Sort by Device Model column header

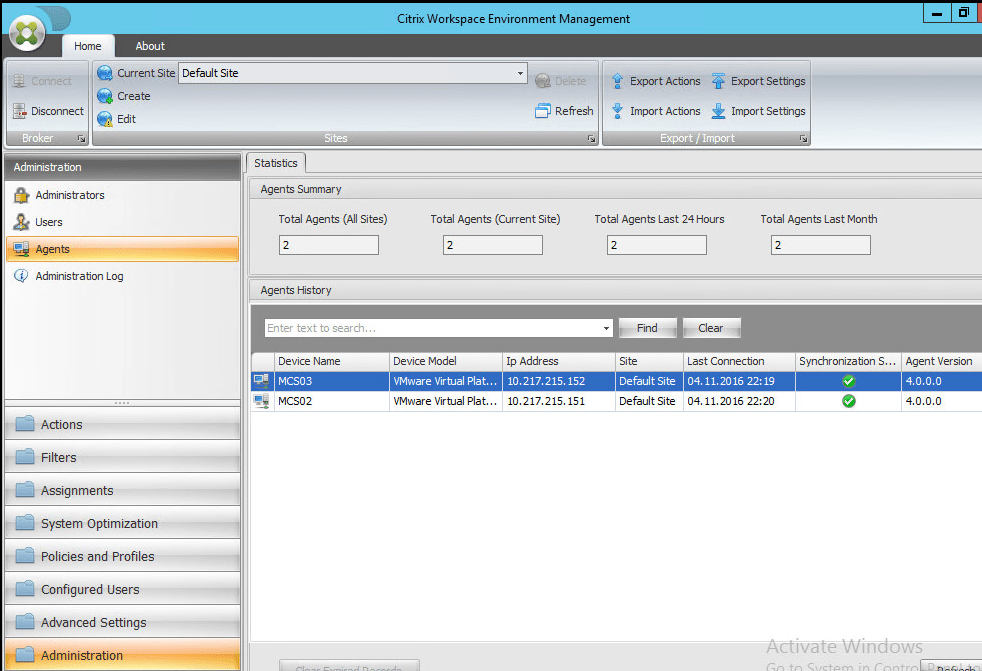445,361
